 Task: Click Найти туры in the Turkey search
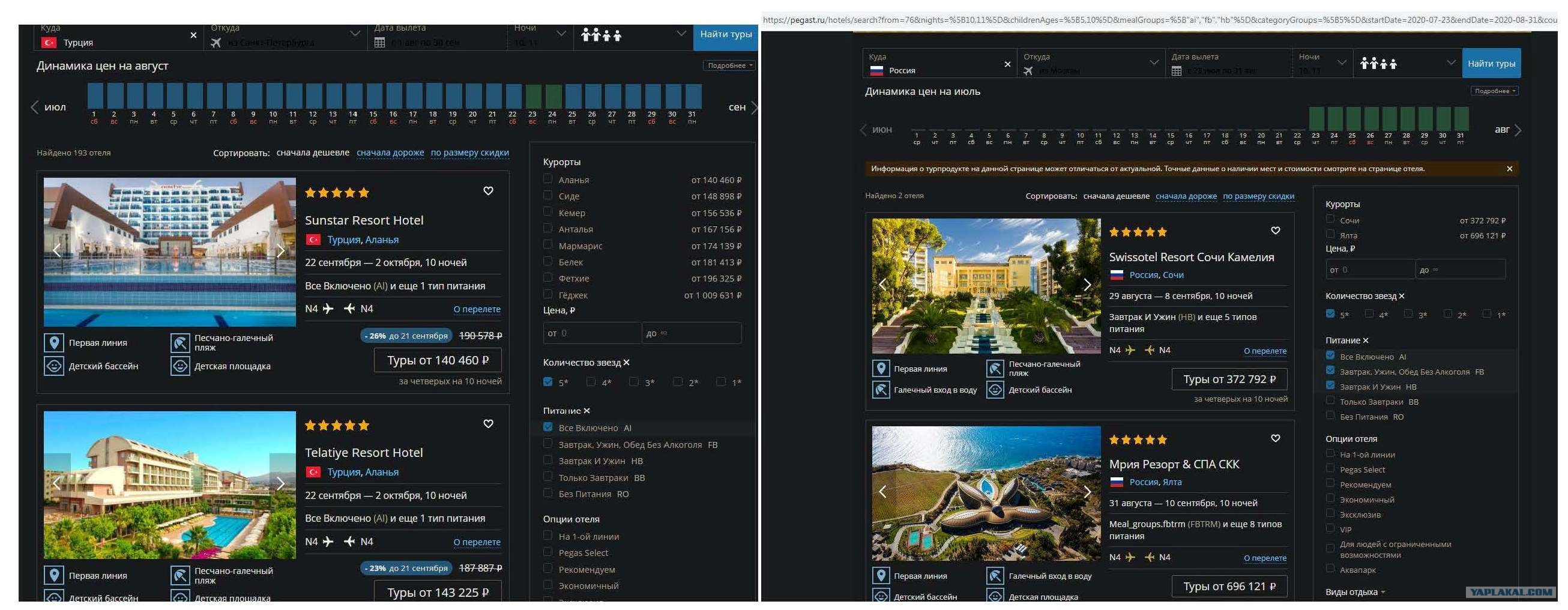726,36
